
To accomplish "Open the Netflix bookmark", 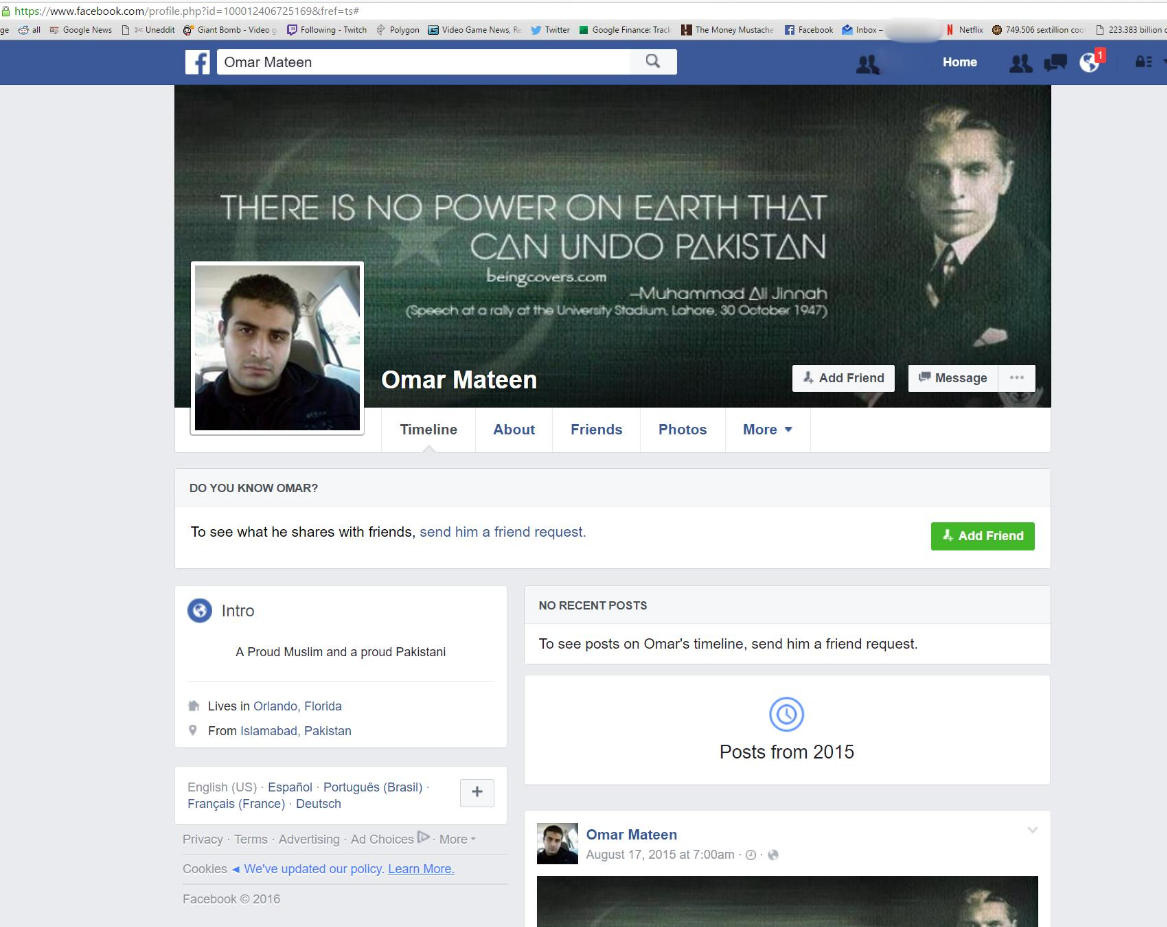I will point(965,30).
